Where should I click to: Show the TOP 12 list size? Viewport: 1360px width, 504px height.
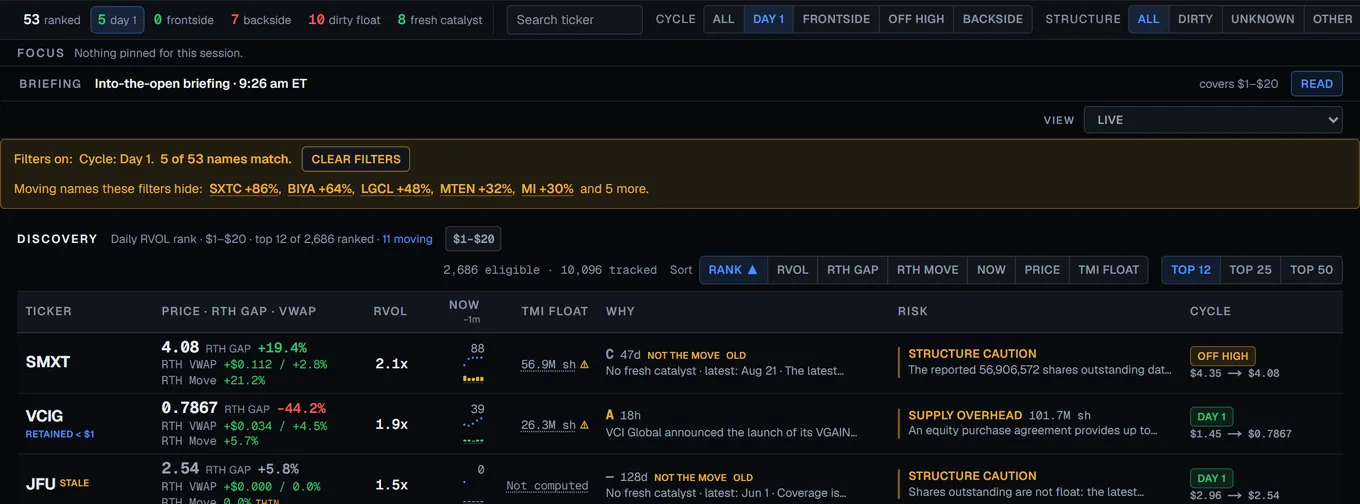1191,270
